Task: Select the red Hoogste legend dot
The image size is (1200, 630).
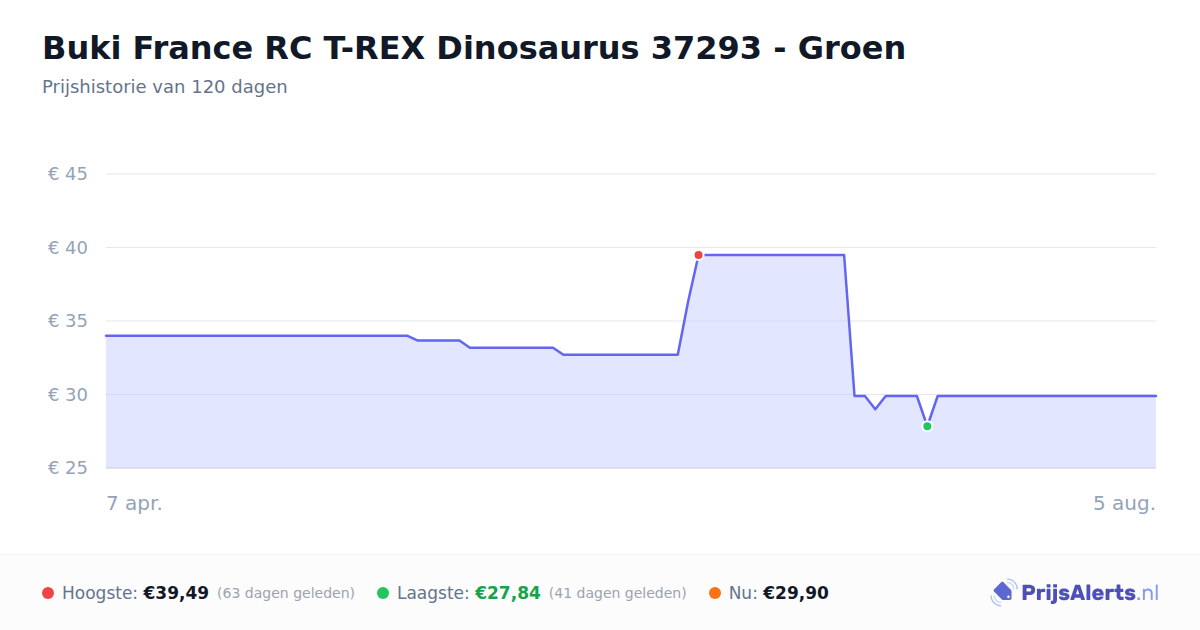Action: tap(48, 593)
